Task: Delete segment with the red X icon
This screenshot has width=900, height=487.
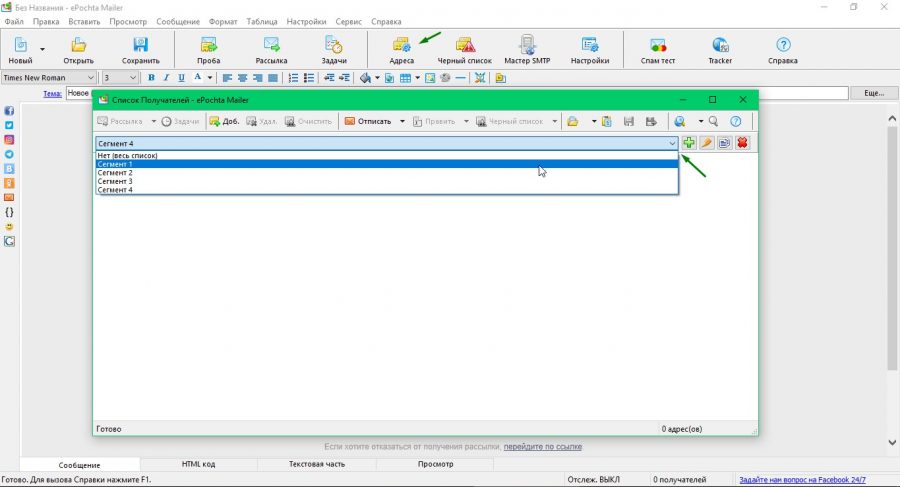Action: 742,143
